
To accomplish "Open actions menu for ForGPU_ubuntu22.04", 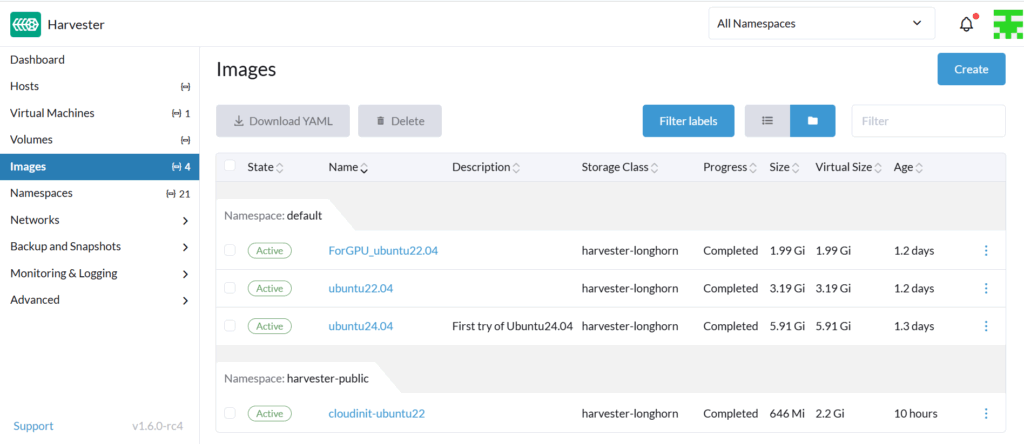I will click(x=986, y=251).
